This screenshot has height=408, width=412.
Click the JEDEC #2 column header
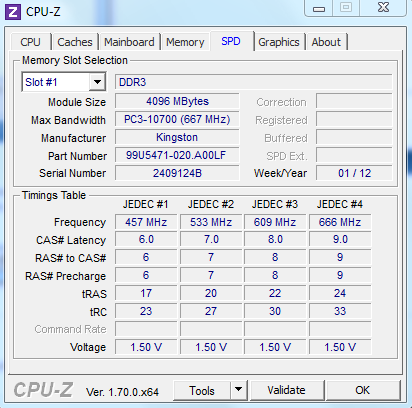(x=211, y=204)
